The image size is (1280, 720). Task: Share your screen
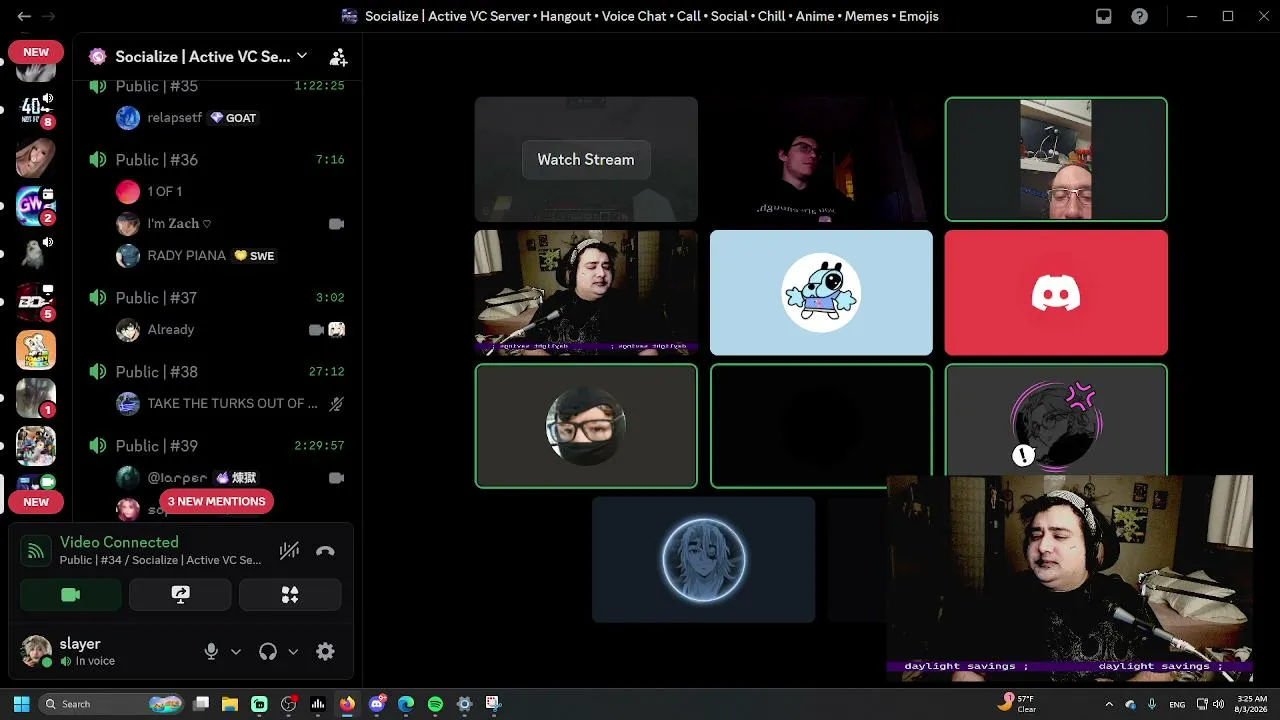(180, 595)
